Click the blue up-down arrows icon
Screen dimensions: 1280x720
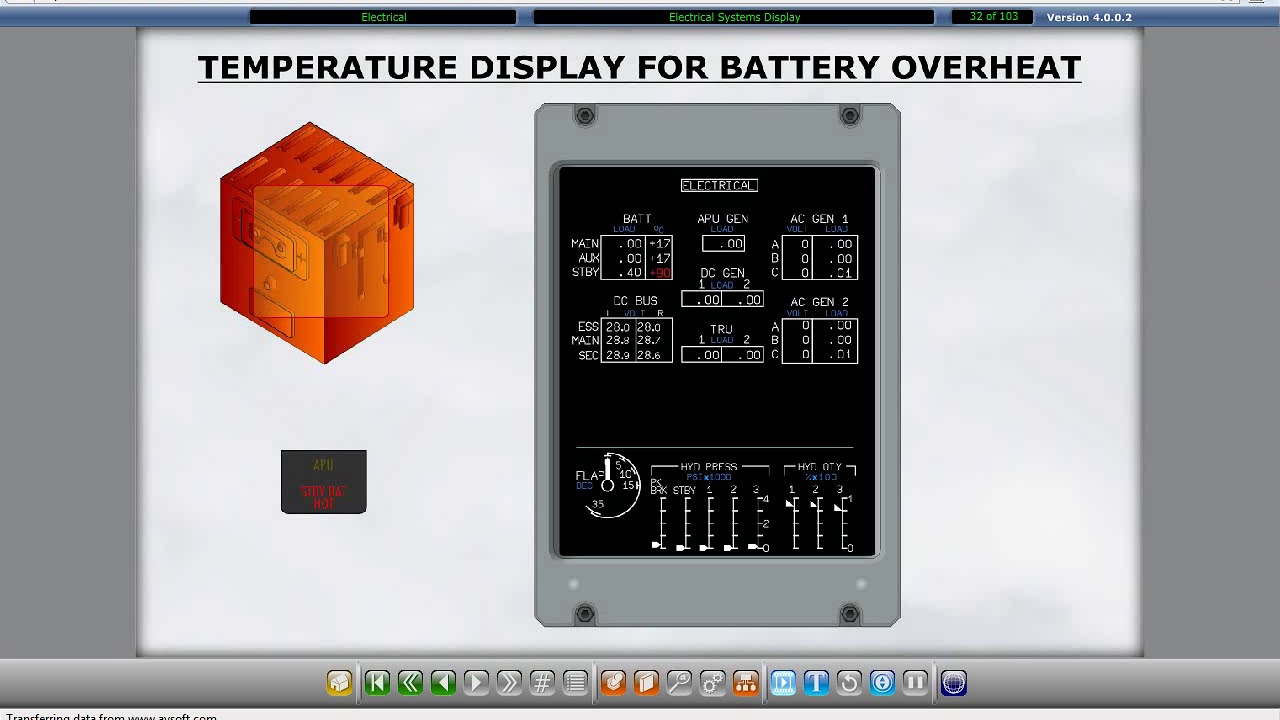tap(882, 683)
